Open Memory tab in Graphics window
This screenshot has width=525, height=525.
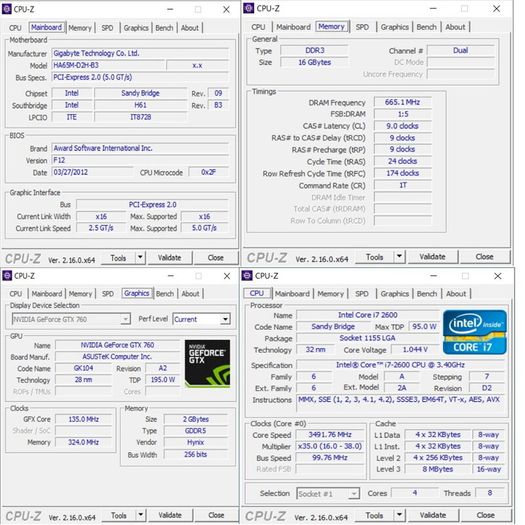pyautogui.click(x=80, y=294)
